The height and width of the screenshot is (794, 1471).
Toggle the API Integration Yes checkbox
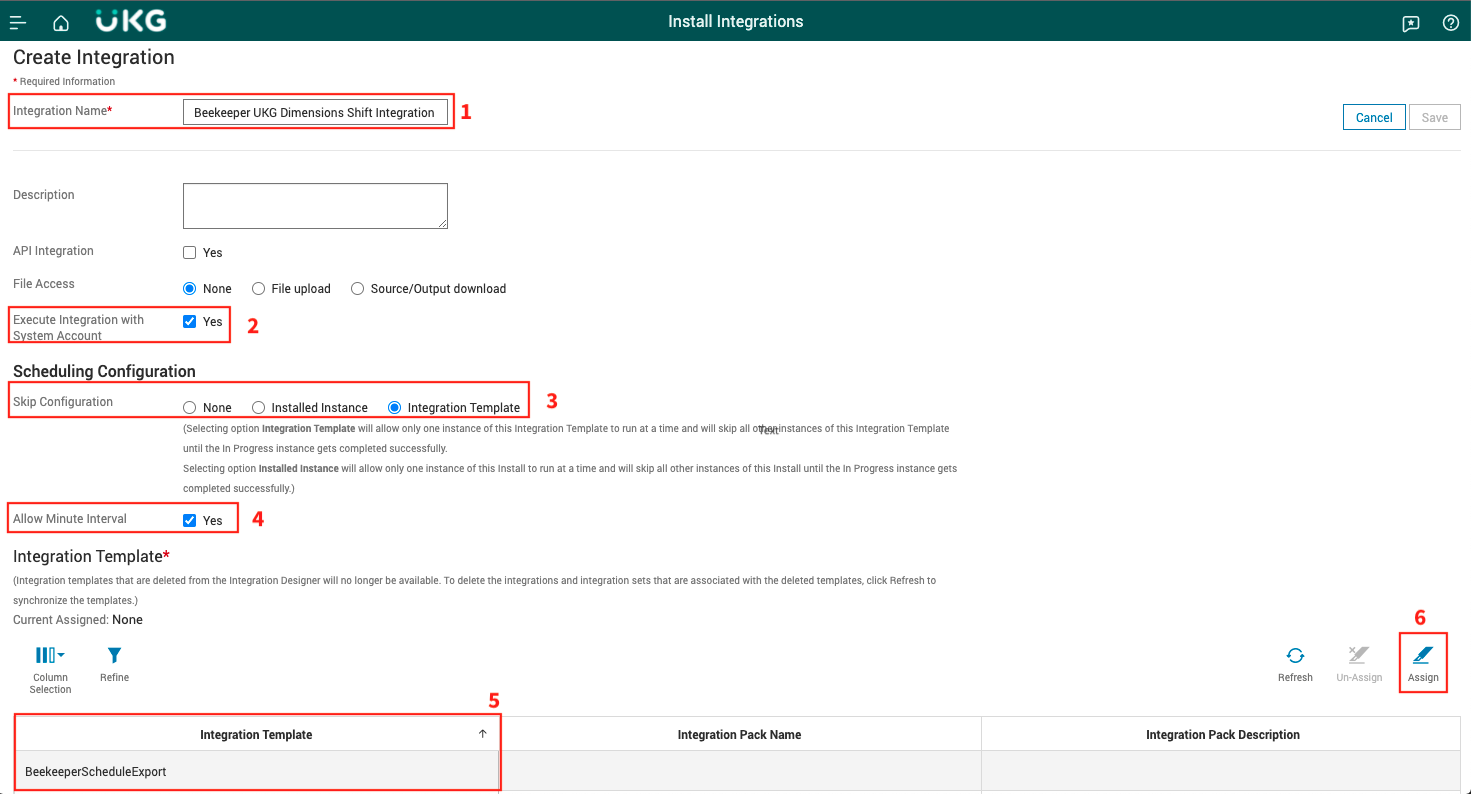190,253
